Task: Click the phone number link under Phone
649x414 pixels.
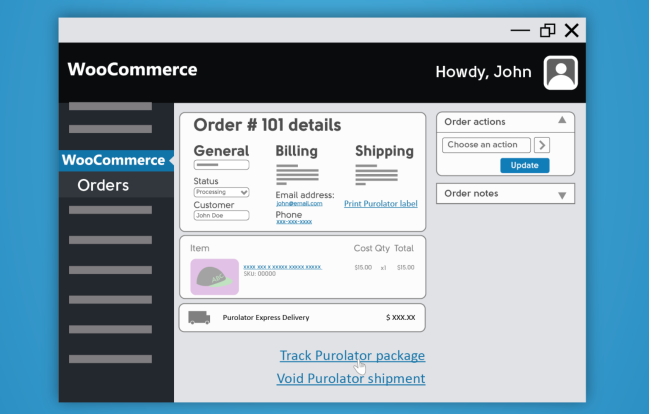Action: tap(294, 222)
